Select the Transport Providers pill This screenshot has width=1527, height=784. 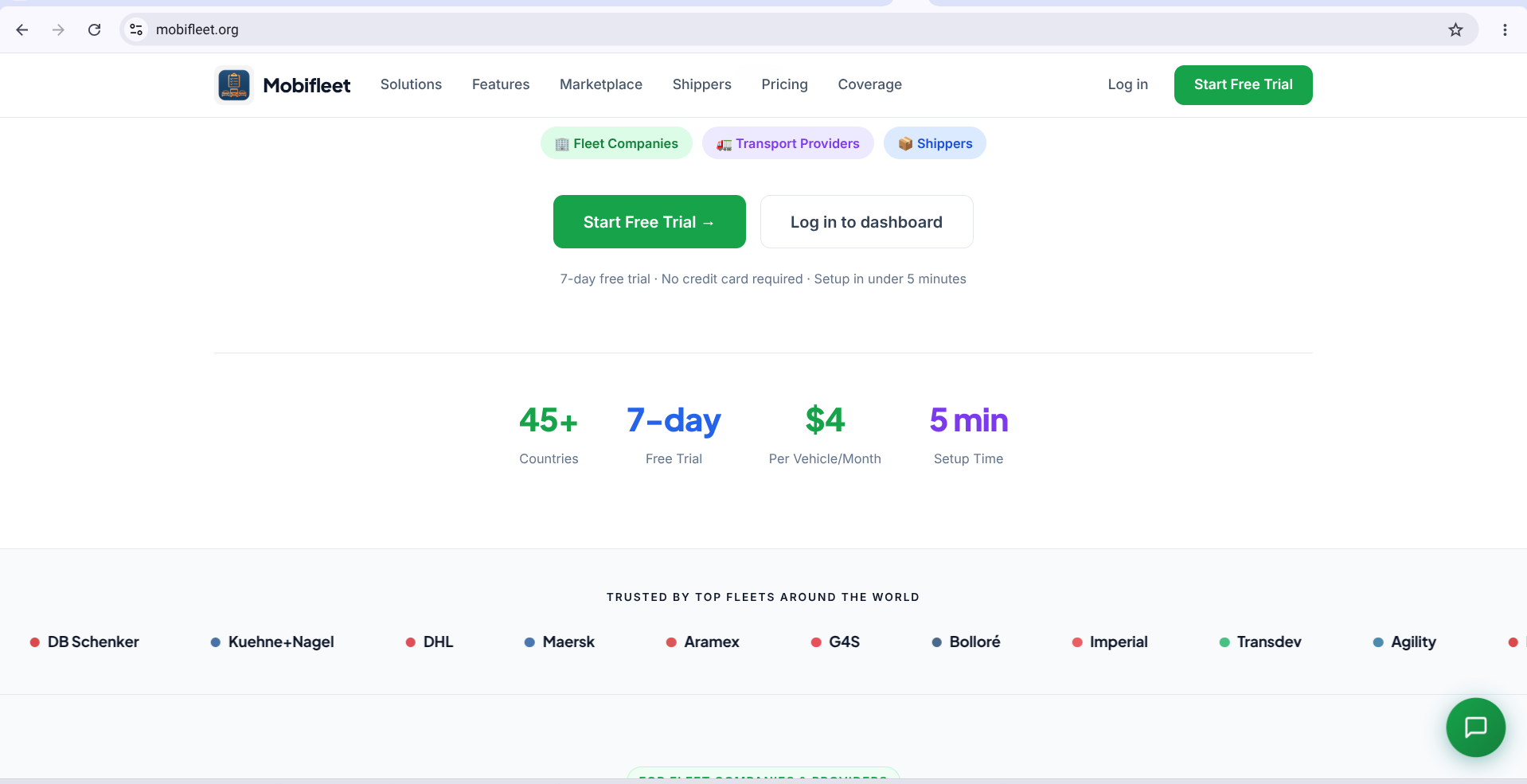787,143
